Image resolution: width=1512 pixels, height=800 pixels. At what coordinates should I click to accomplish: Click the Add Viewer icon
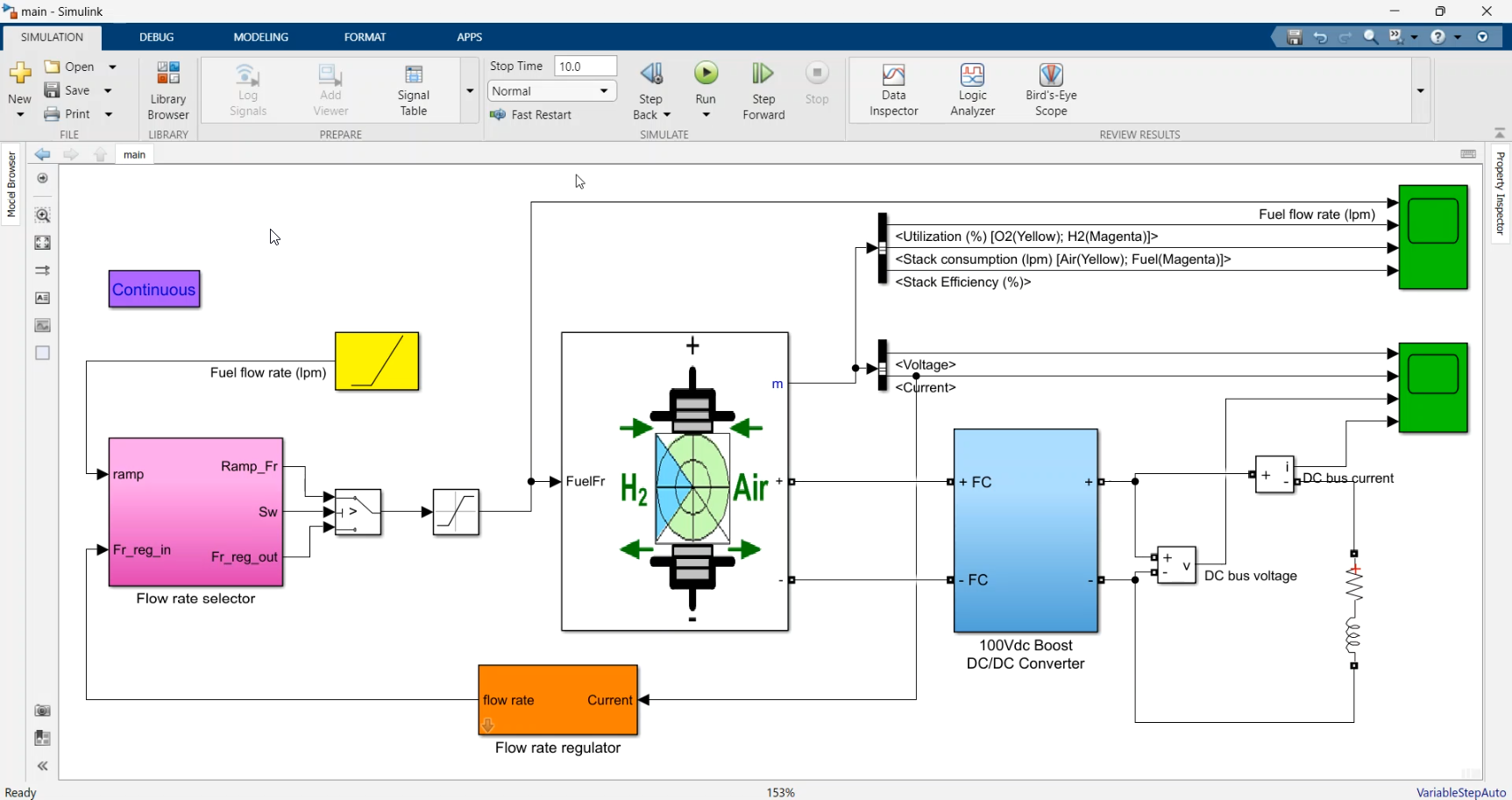pyautogui.click(x=330, y=90)
